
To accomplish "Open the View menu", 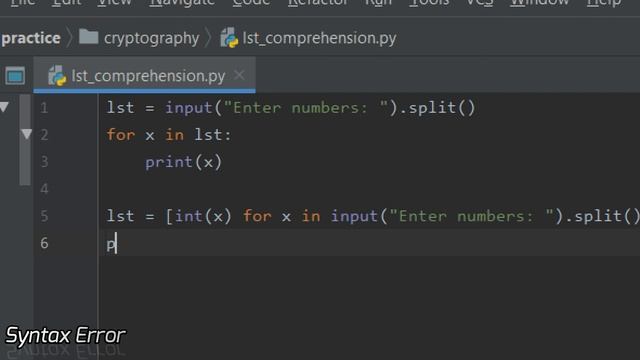I will (x=114, y=2).
